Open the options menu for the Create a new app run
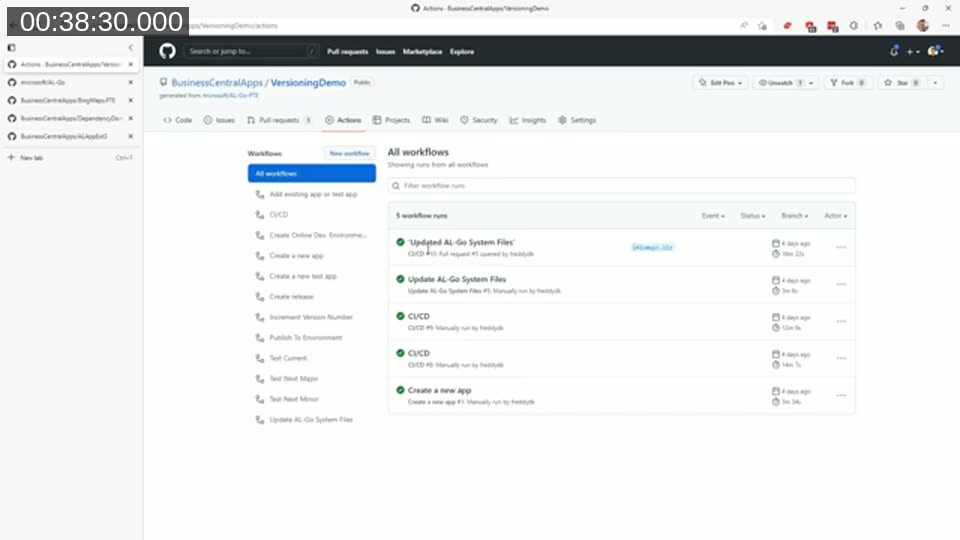Screen dimensions: 960x540 841,396
